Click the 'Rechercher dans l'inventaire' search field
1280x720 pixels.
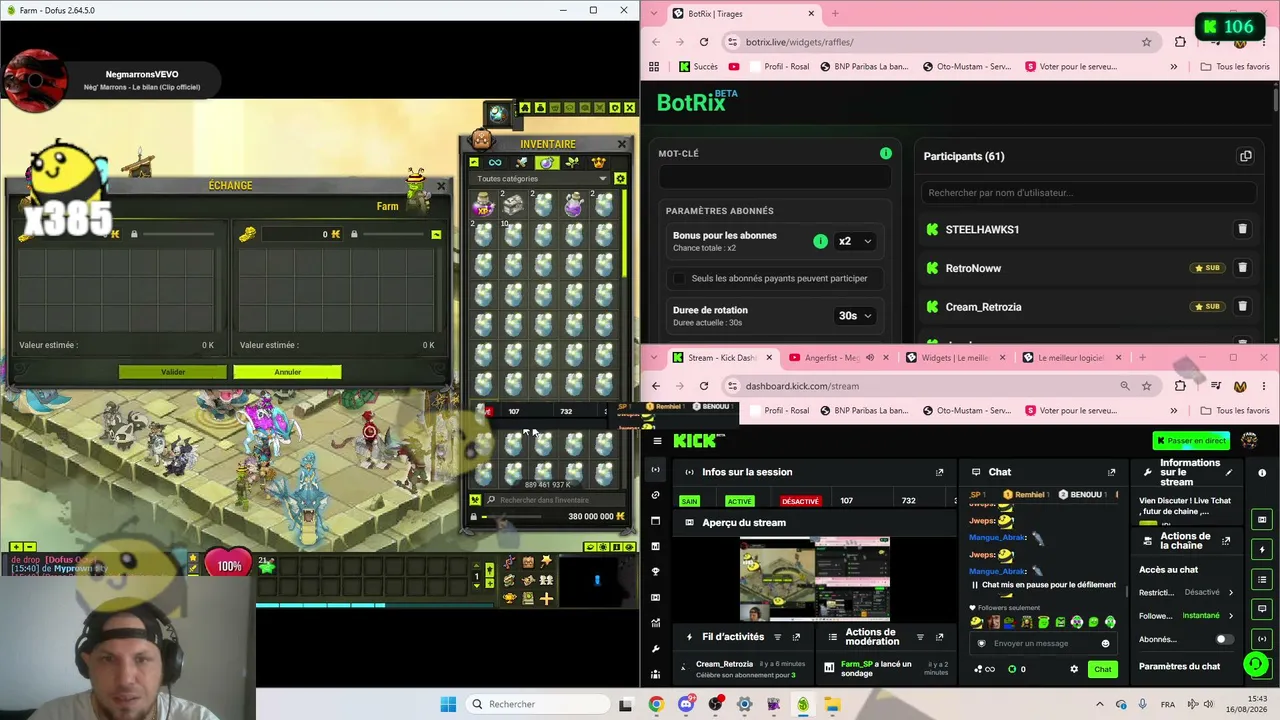(x=555, y=500)
